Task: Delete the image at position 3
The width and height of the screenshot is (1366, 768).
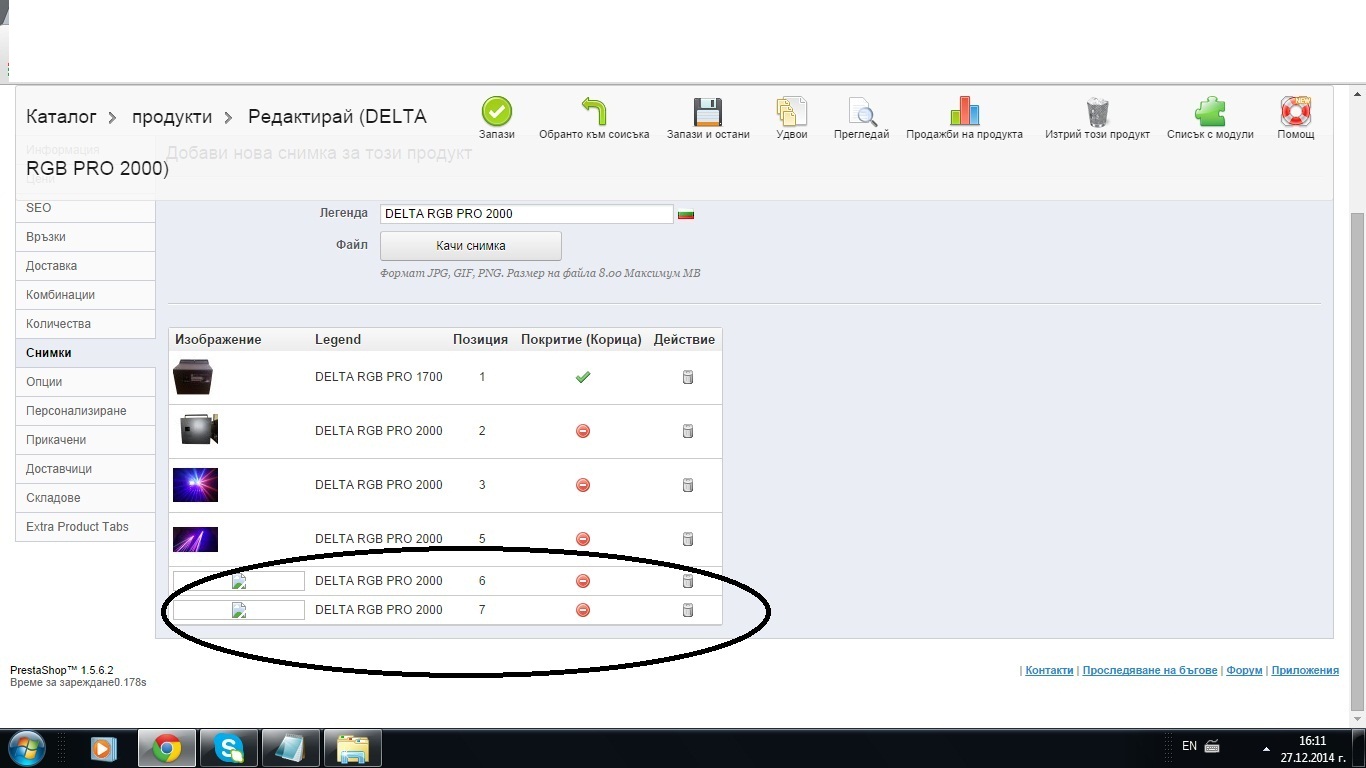Action: point(688,485)
